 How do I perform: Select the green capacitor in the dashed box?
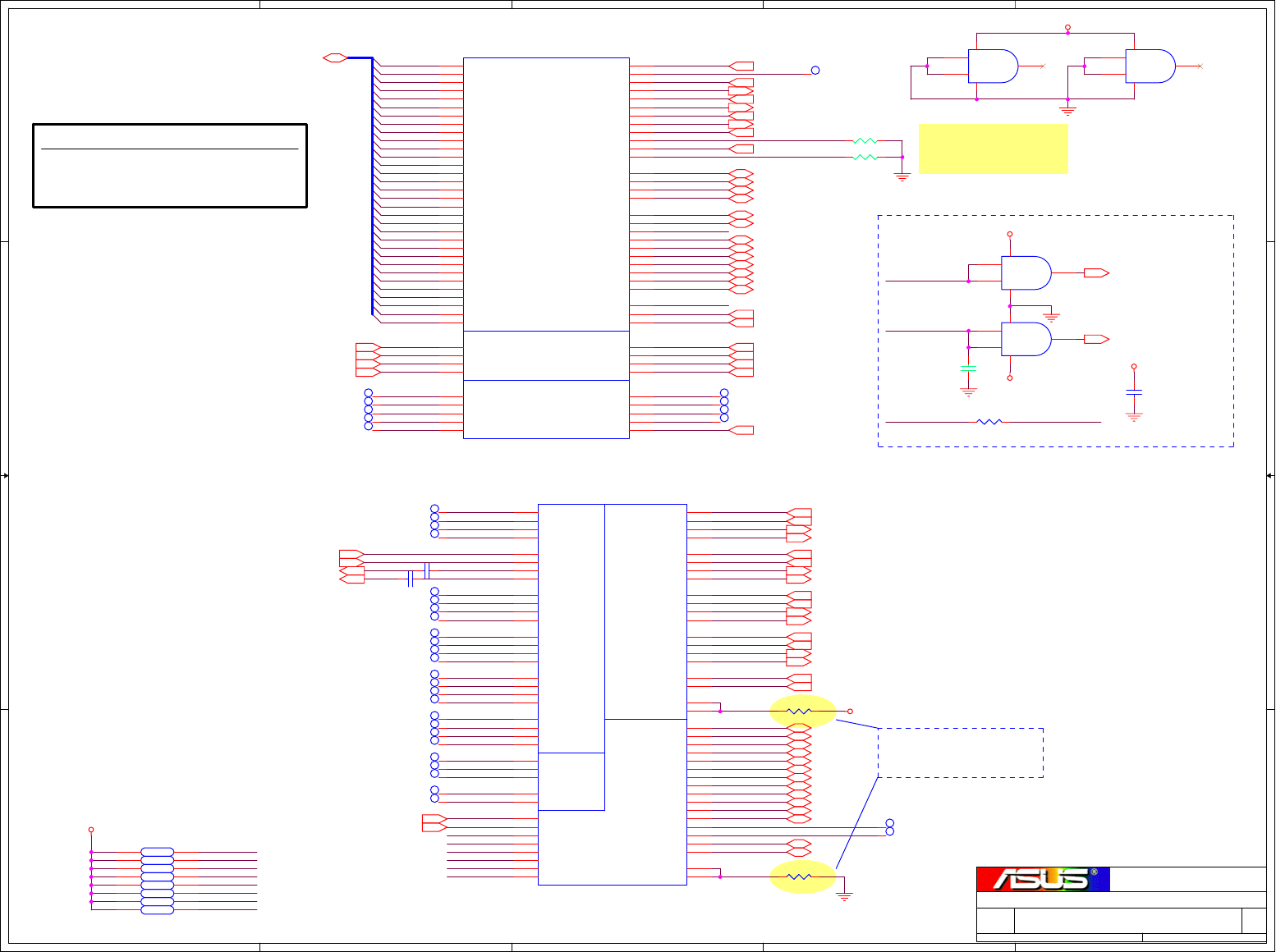969,368
